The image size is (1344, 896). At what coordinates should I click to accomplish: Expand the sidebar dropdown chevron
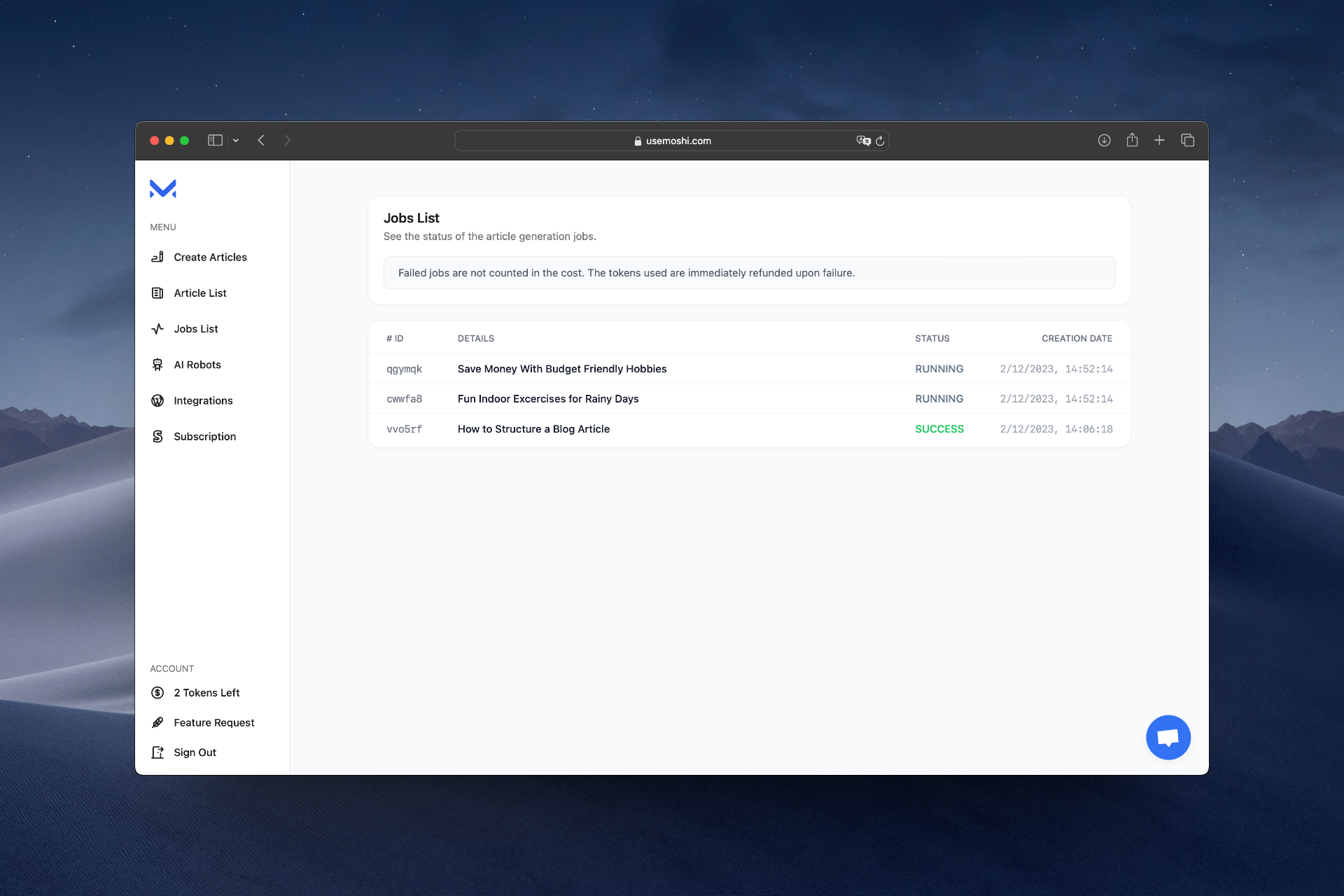[x=236, y=141]
